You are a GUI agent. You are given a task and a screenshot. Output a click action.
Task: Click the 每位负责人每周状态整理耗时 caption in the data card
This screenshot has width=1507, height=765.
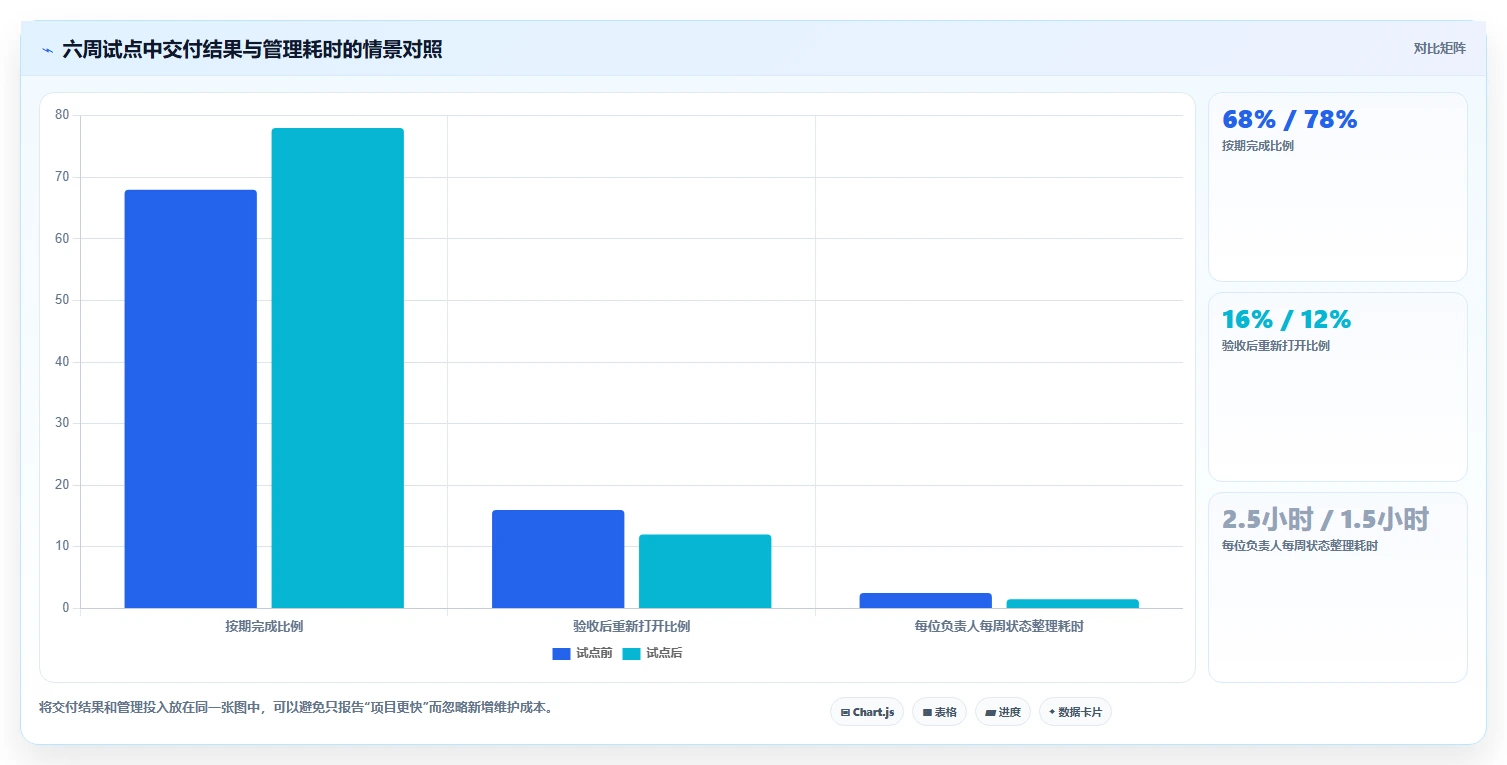click(x=1300, y=546)
